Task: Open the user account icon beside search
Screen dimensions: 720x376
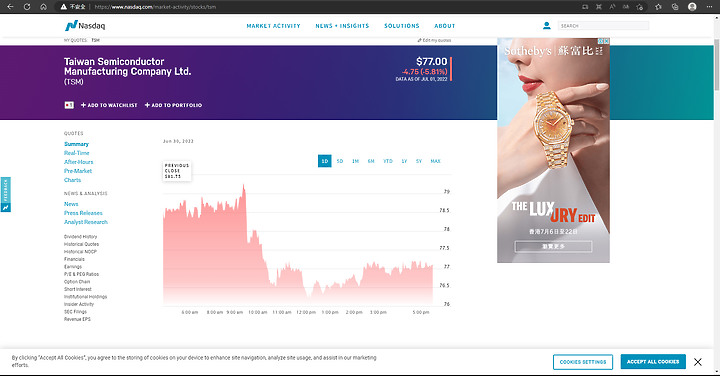Action: (x=546, y=26)
